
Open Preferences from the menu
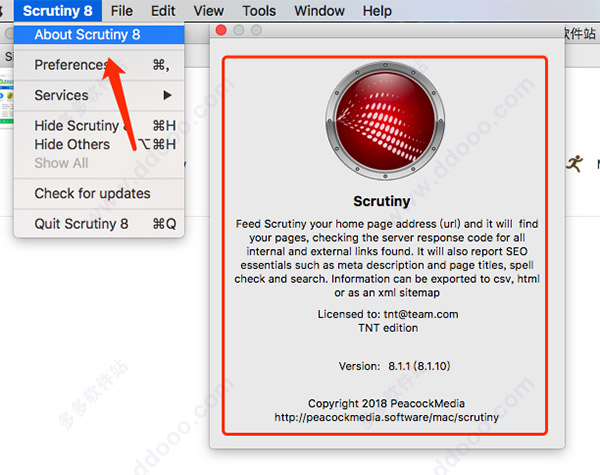tap(99, 65)
